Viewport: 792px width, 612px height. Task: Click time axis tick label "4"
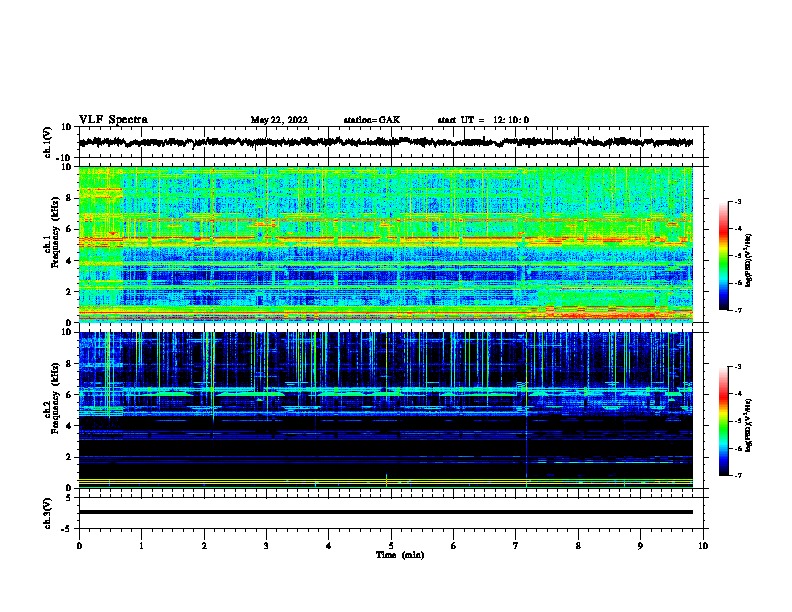329,546
